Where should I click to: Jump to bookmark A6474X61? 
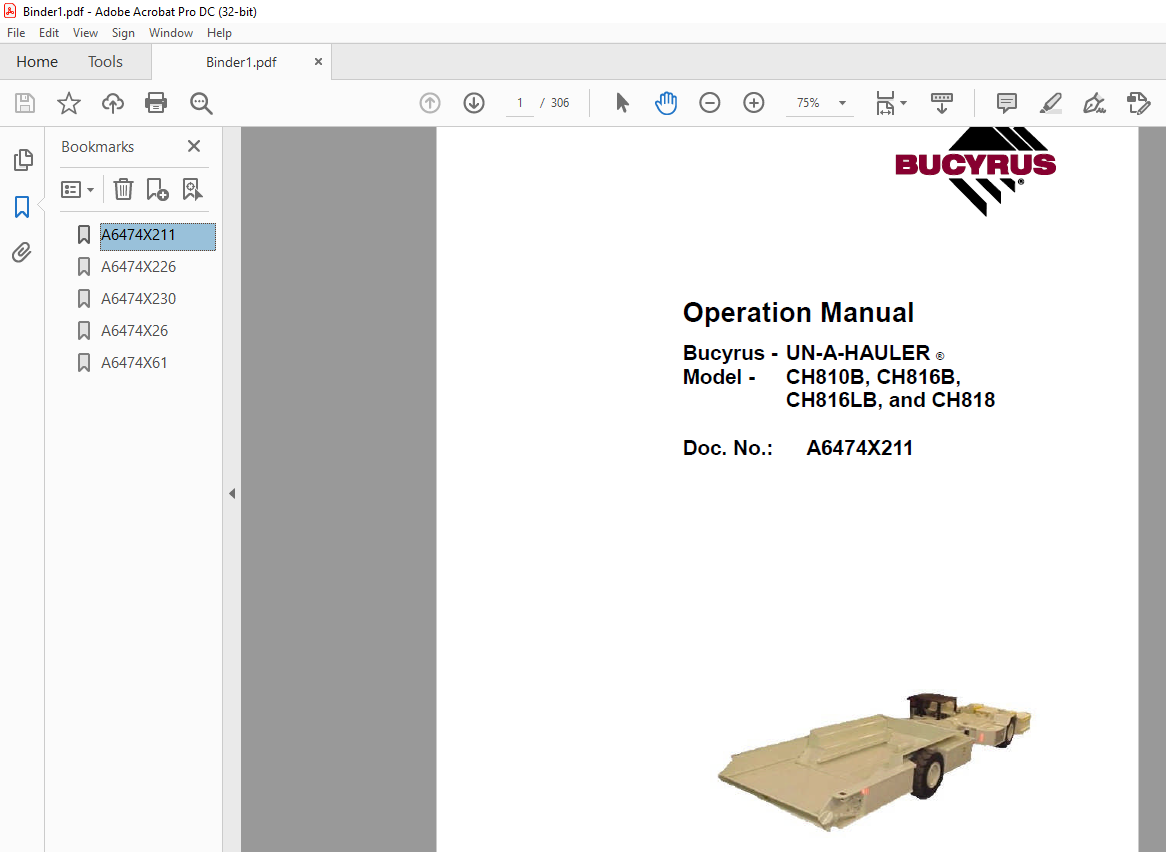135,363
